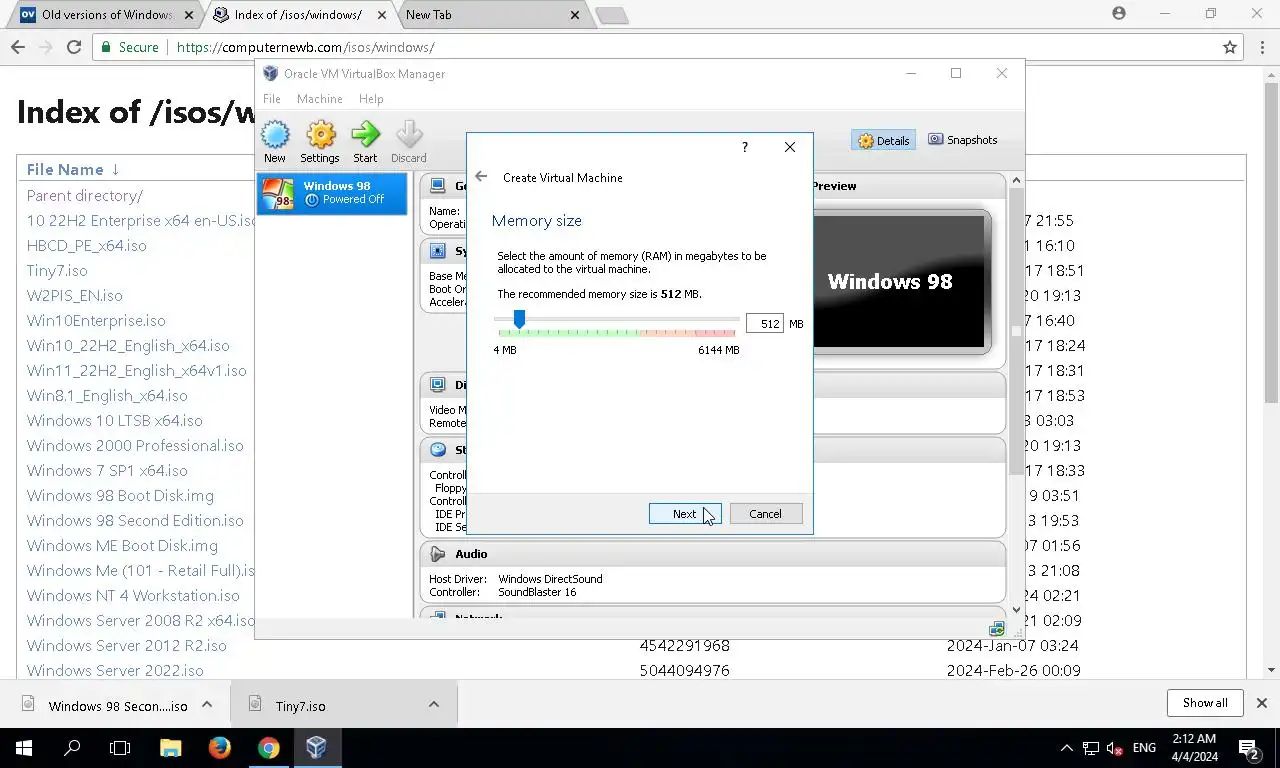Open the notification center icon
The image size is (1280, 768).
click(x=1249, y=748)
